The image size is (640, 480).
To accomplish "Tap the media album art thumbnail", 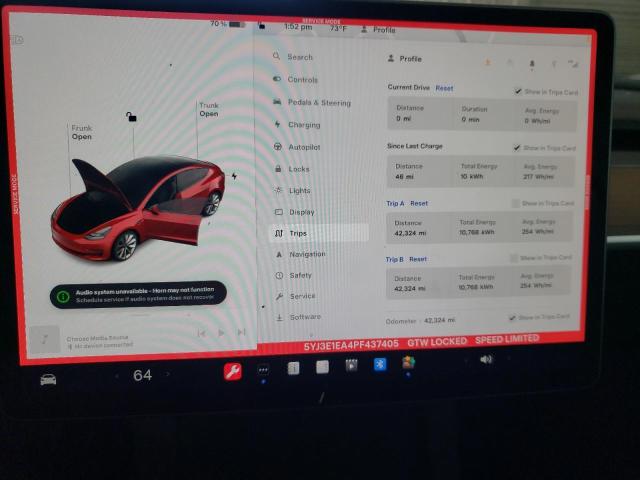I will pyautogui.click(x=44, y=340).
